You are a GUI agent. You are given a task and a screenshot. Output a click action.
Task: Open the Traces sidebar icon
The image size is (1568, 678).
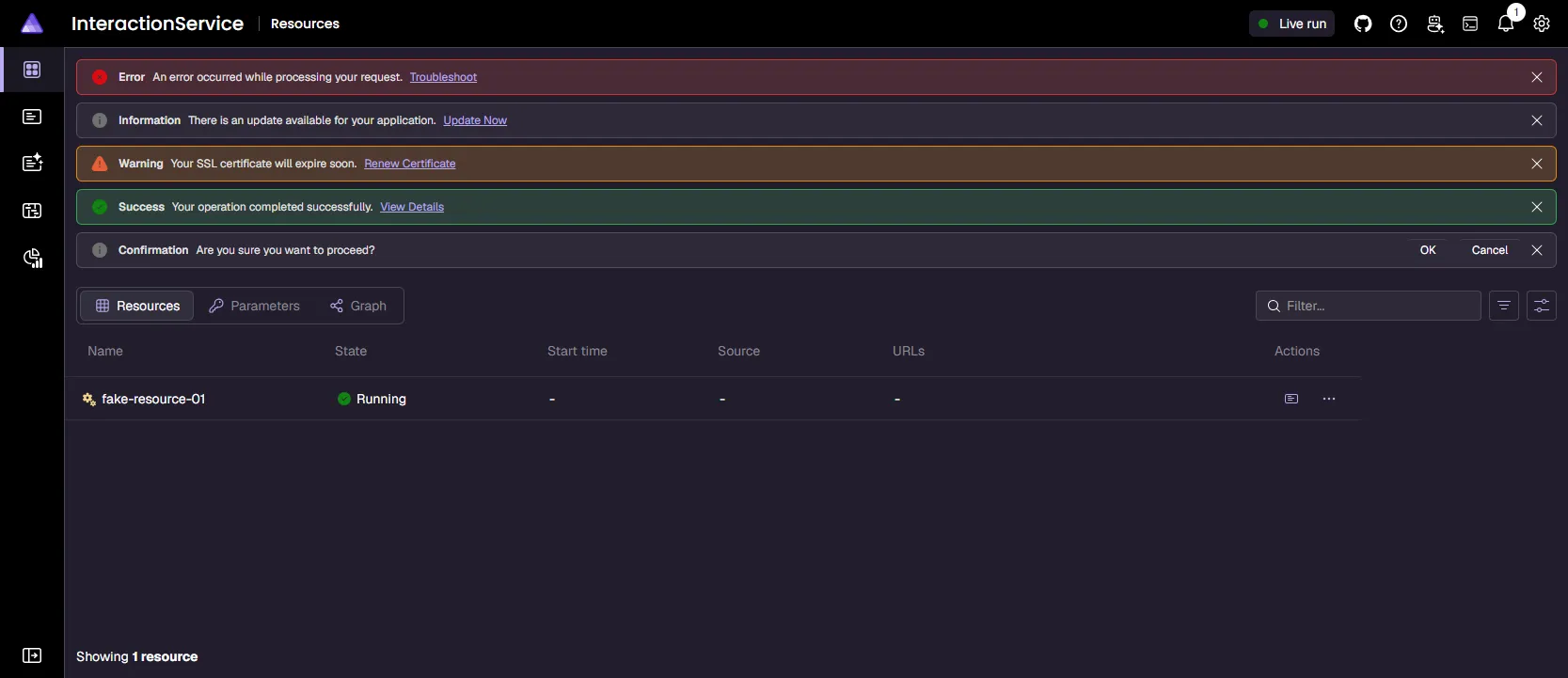[x=32, y=211]
